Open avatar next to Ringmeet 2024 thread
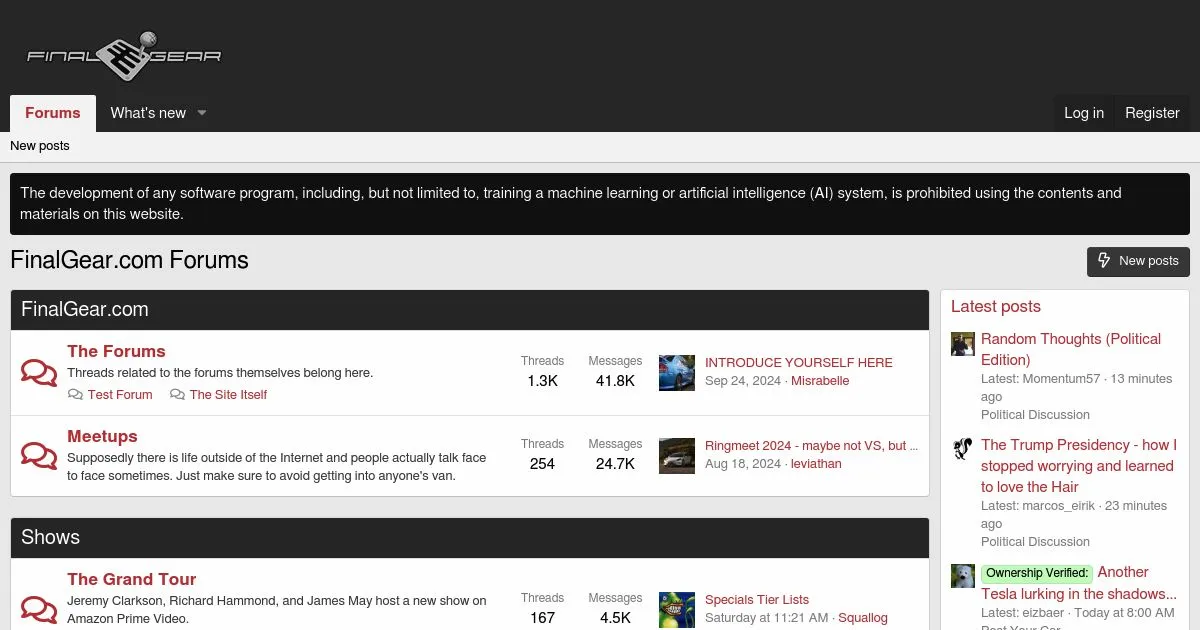The image size is (1200, 630). 677,456
